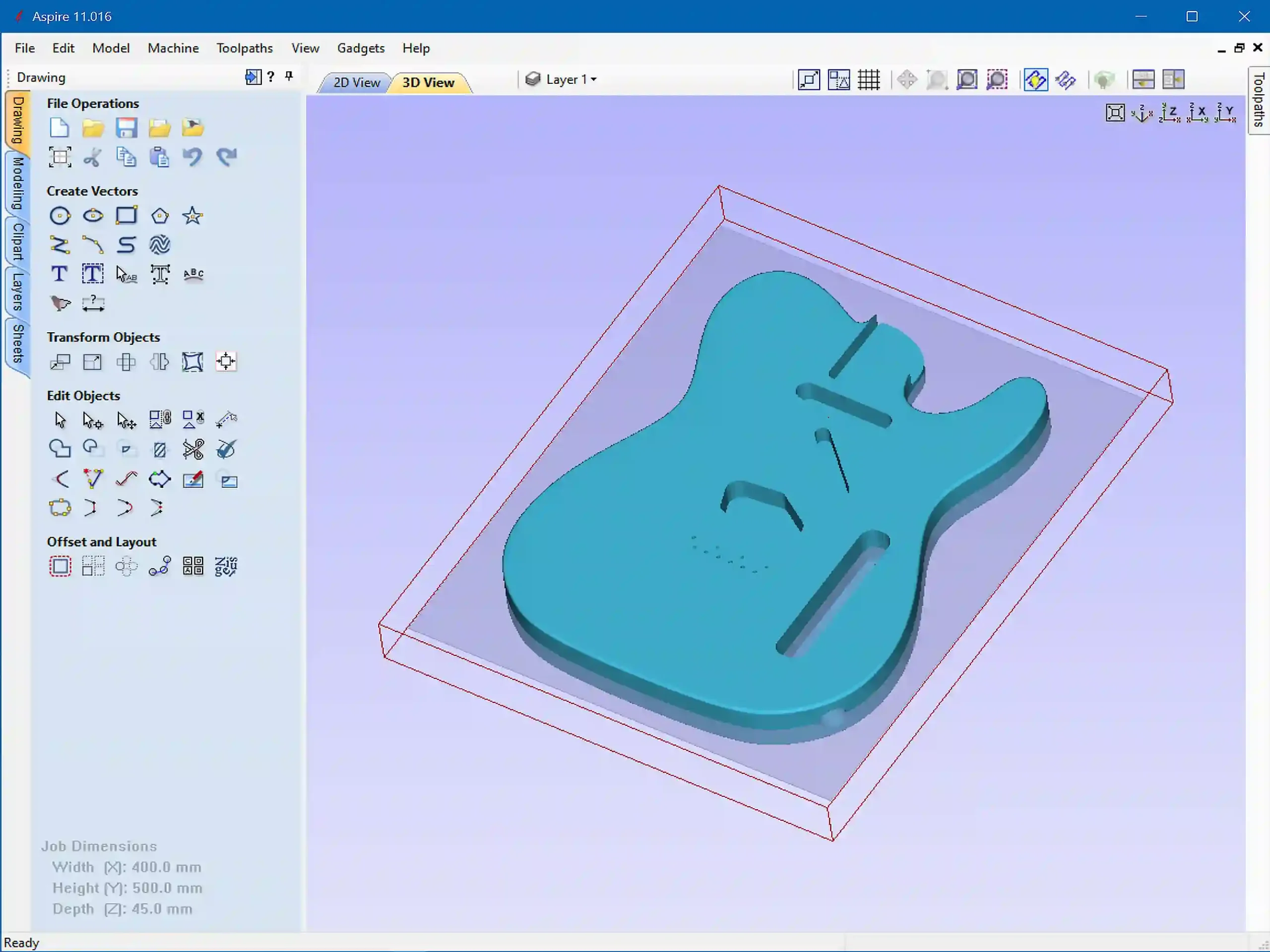View along Y axis button
Viewport: 1270px width, 952px height.
pyautogui.click(x=1225, y=113)
